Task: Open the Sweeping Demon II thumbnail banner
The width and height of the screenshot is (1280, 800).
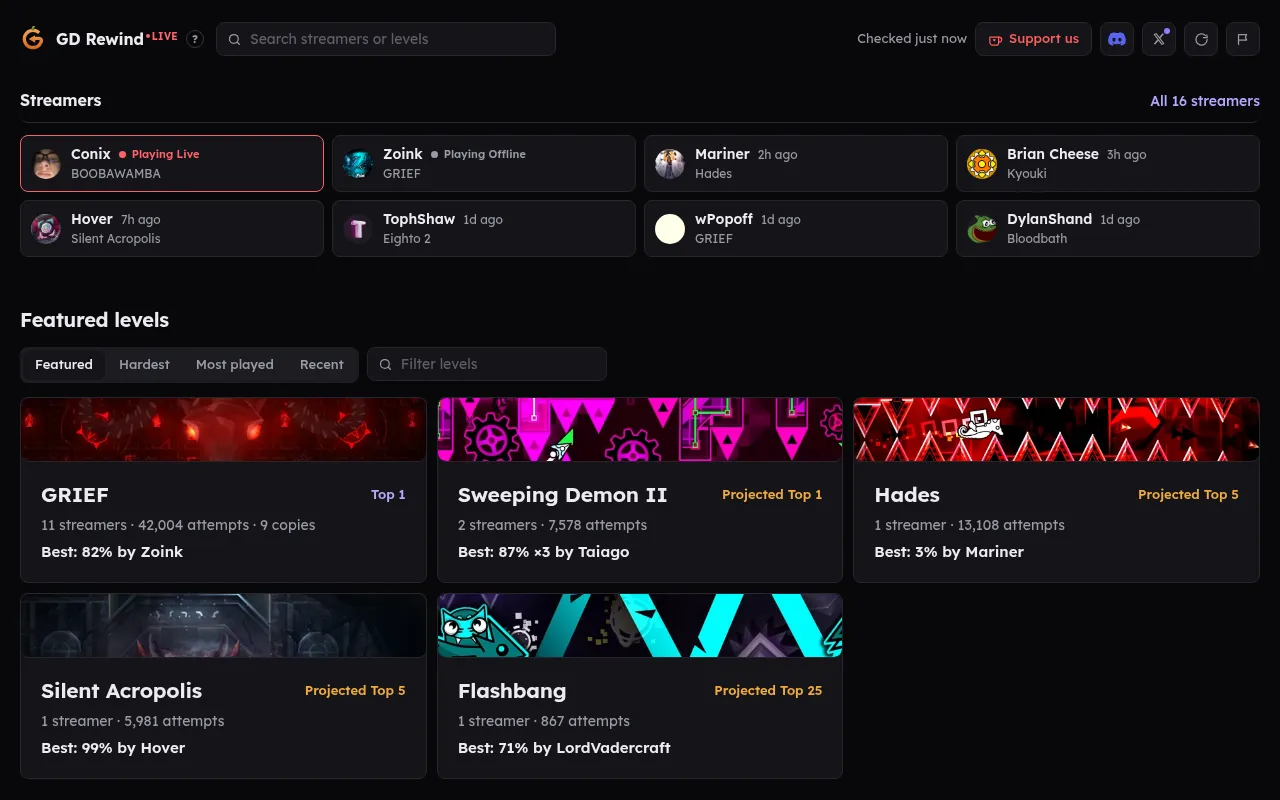Action: (640, 430)
